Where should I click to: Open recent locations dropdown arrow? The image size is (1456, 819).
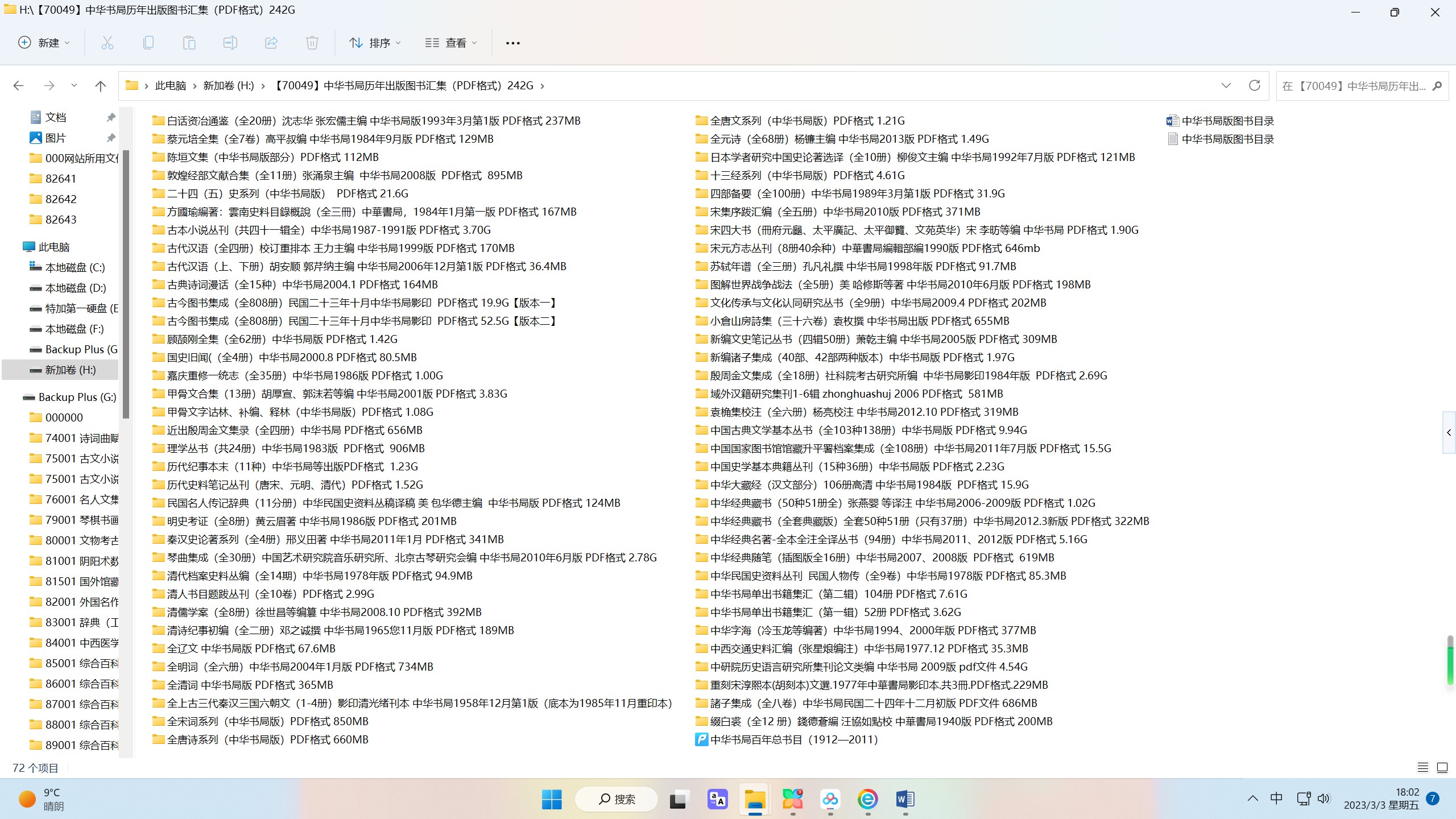(x=74, y=86)
